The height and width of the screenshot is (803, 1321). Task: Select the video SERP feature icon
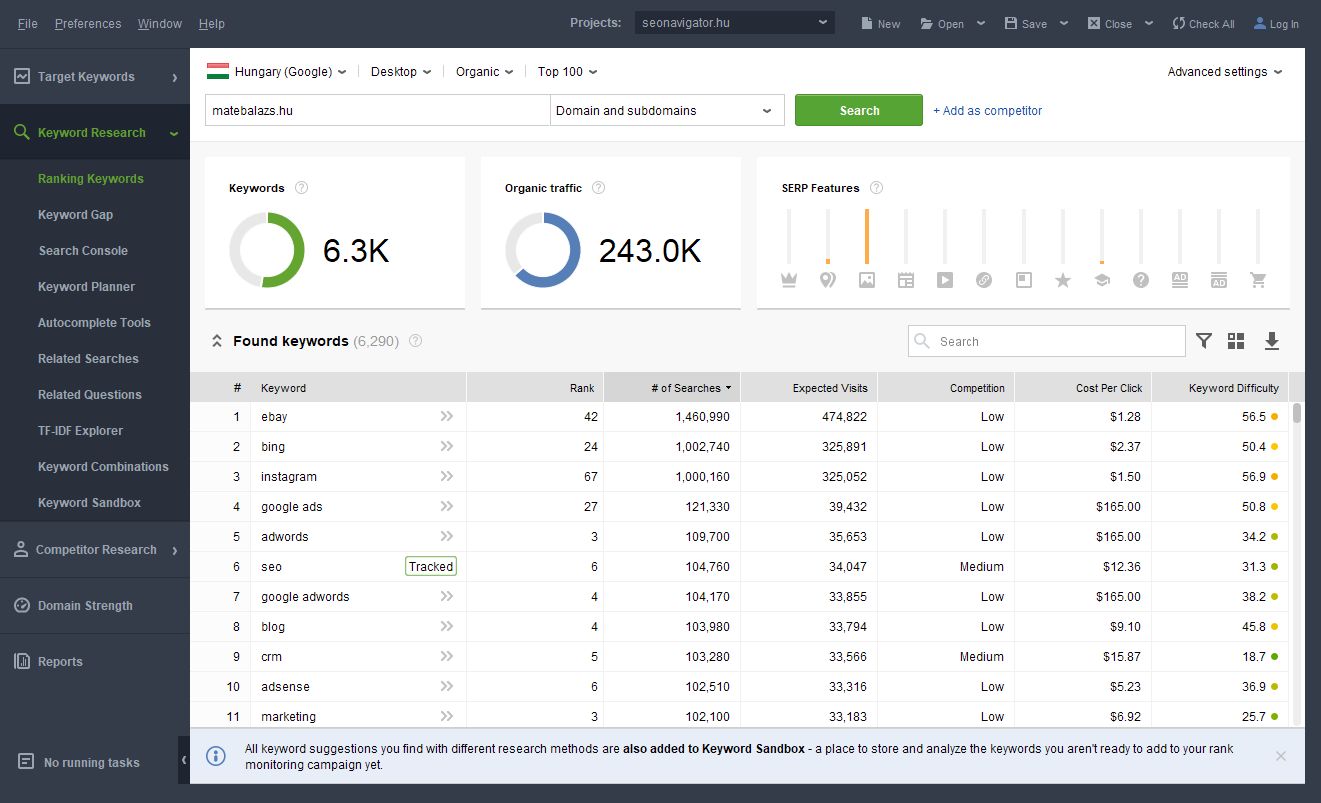coord(945,281)
